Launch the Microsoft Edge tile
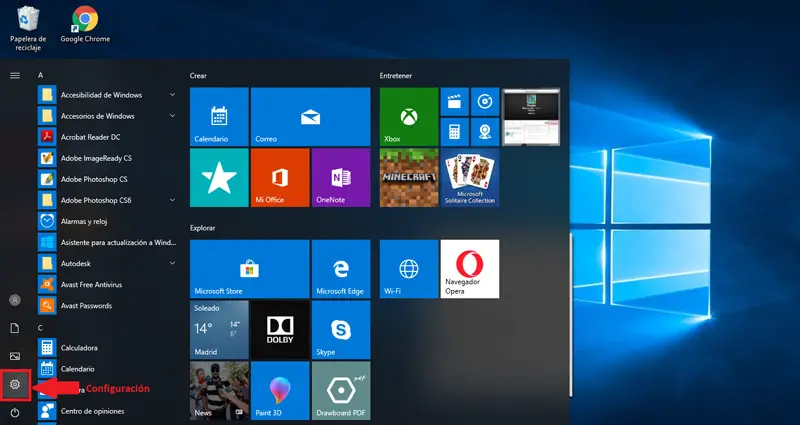 (341, 269)
